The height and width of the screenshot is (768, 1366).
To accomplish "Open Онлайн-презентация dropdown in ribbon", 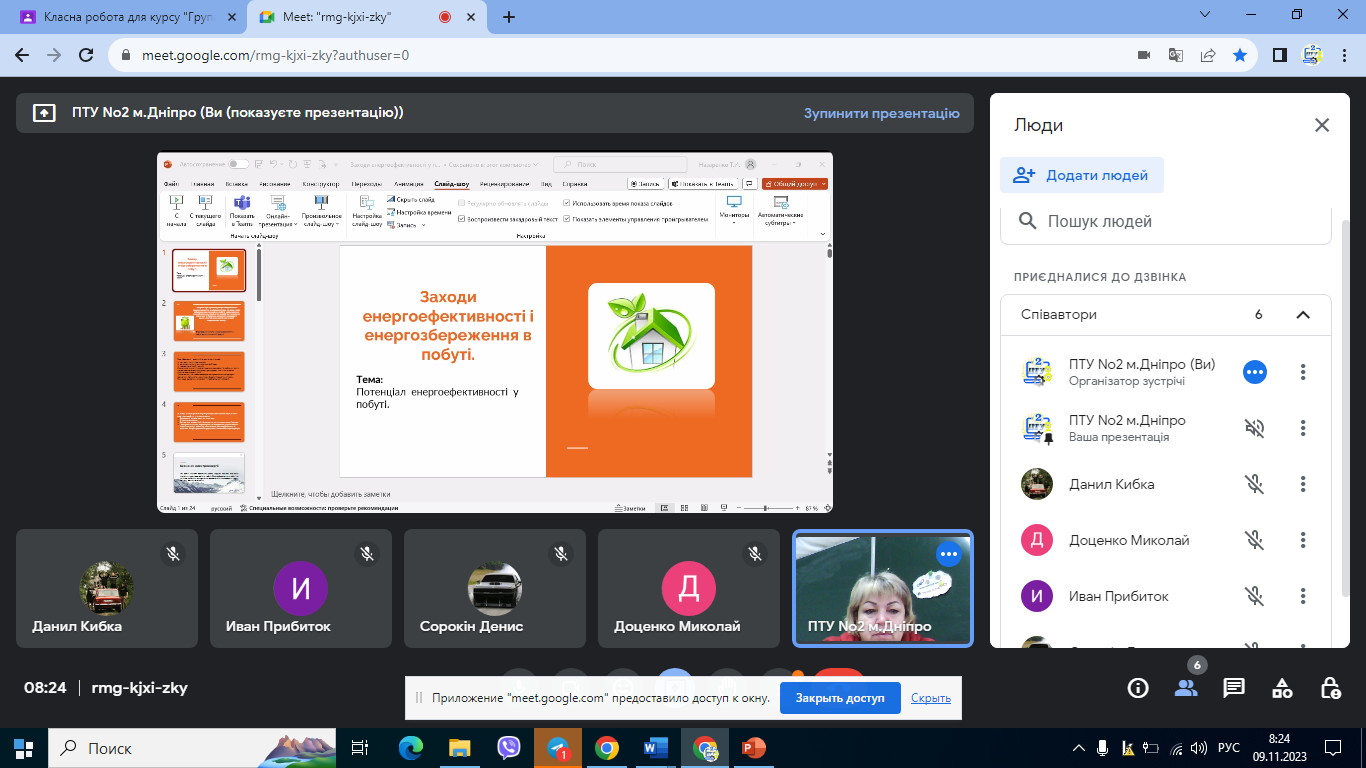I will (278, 211).
